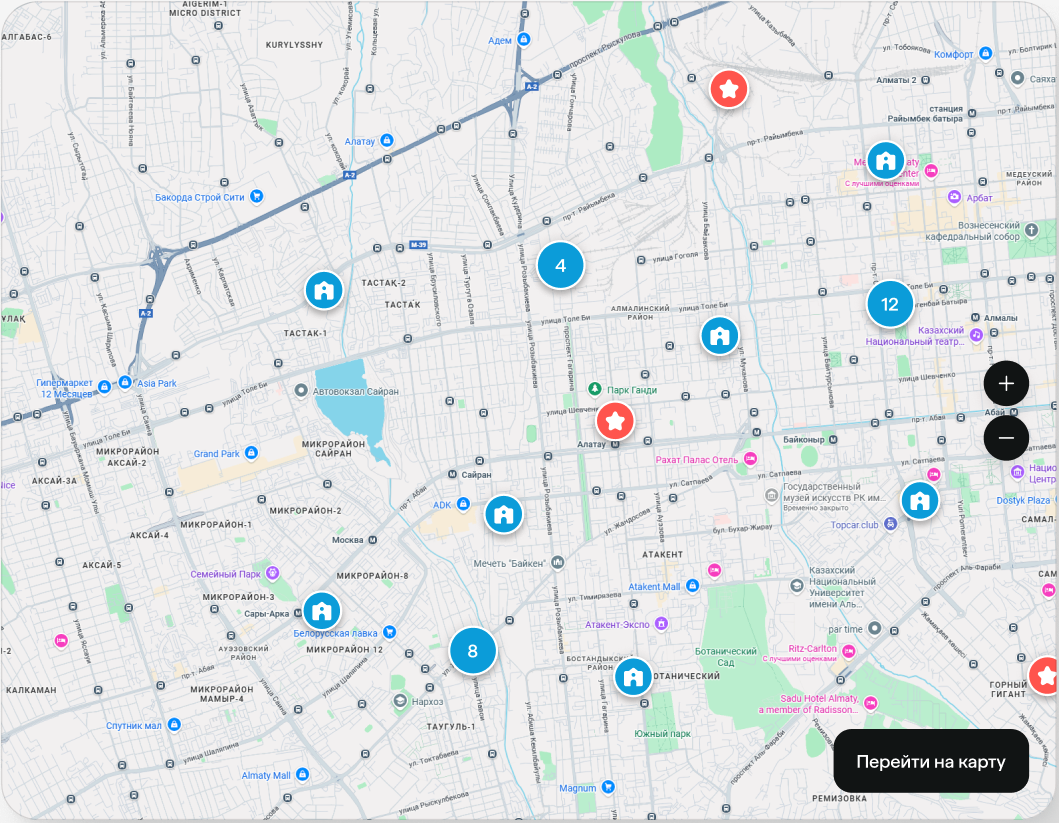Select the blue house marker near Сары-Арка

pyautogui.click(x=322, y=610)
